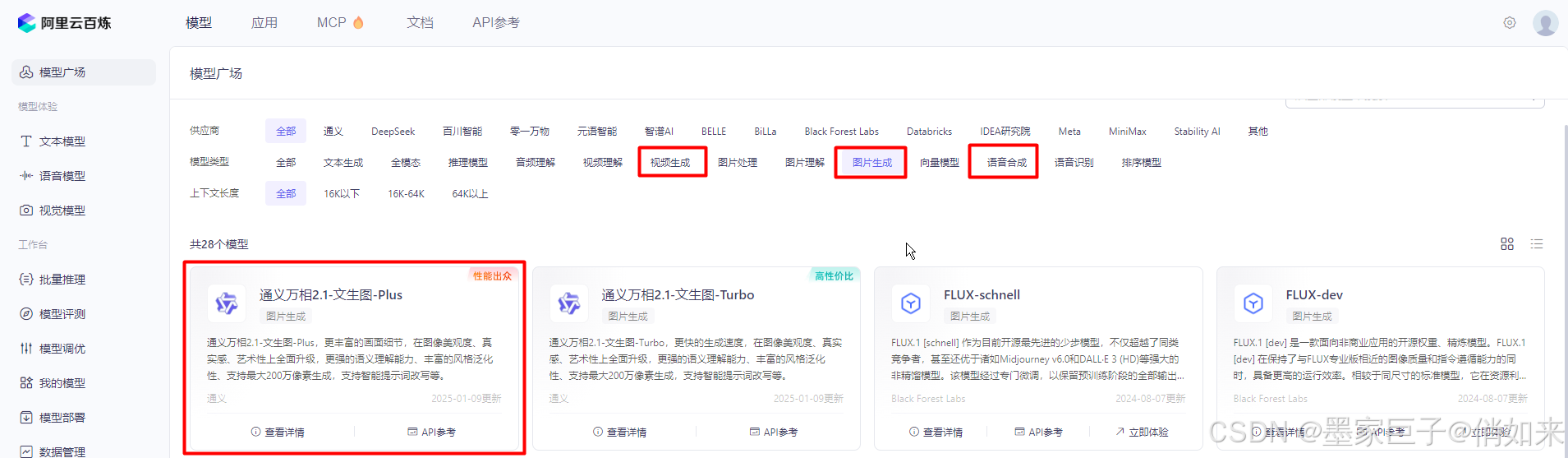1568x458 pixels.
Task: Filter supplier by MiniMax
Action: pyautogui.click(x=1128, y=132)
